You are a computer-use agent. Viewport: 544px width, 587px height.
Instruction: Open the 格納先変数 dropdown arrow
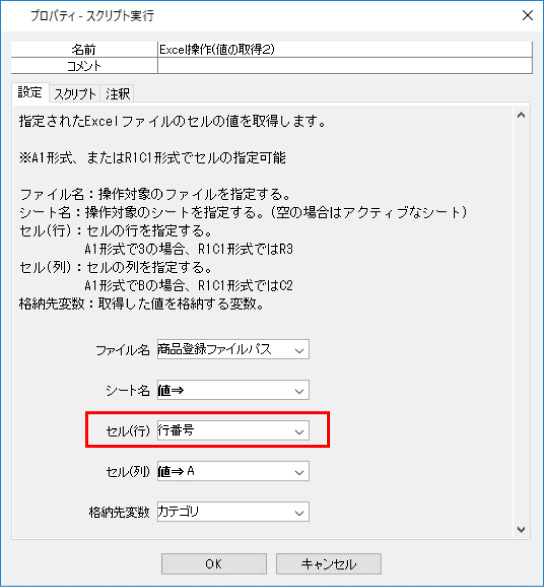(x=299, y=513)
